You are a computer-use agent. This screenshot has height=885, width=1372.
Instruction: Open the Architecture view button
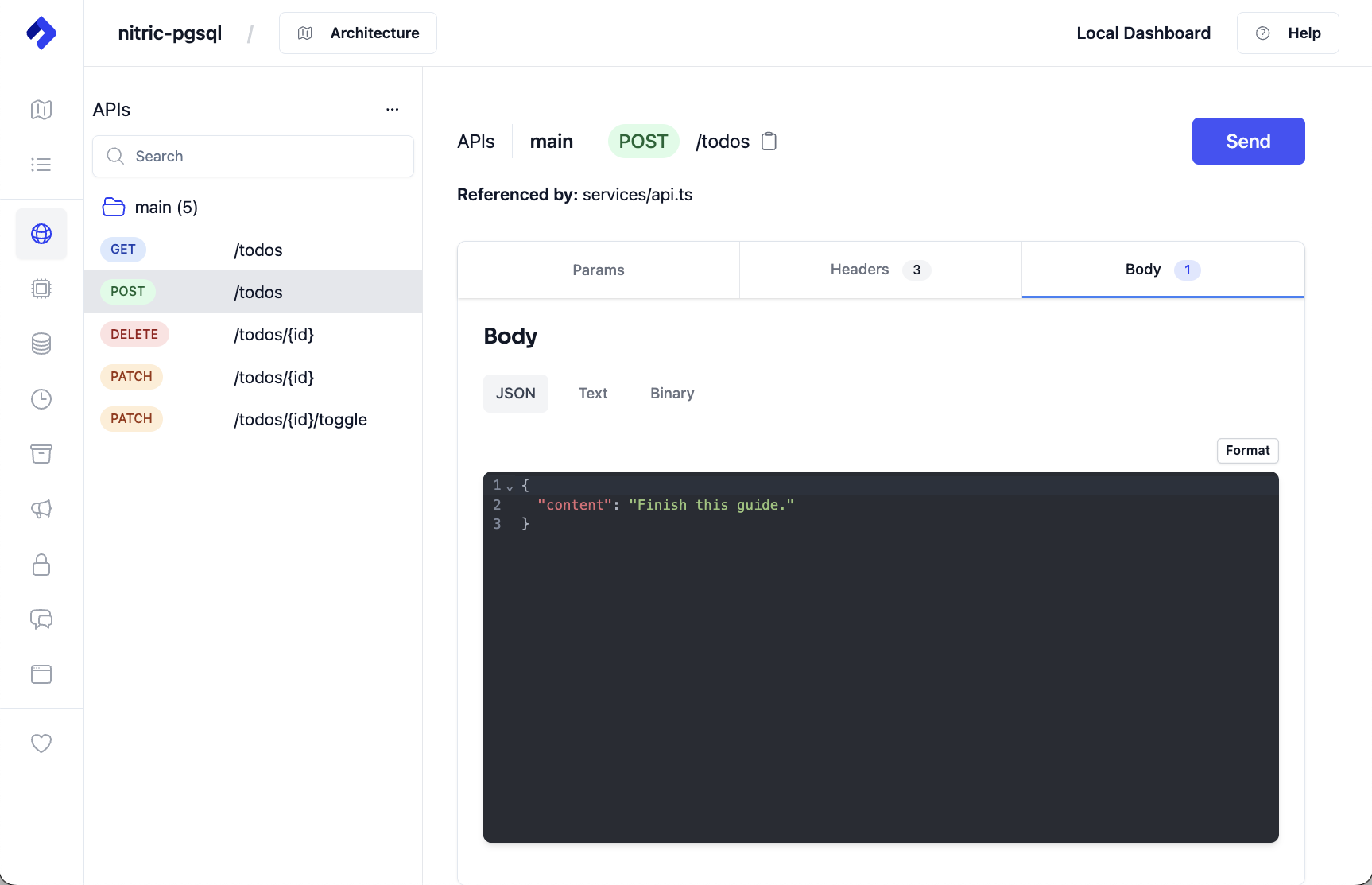[358, 33]
